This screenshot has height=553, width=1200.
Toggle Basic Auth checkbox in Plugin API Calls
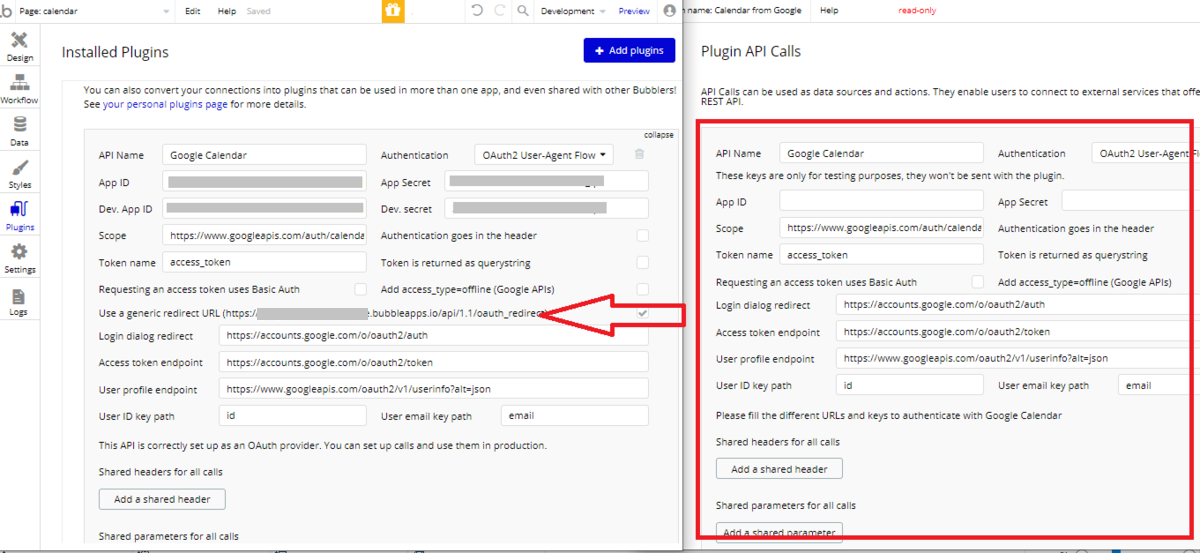click(x=978, y=282)
